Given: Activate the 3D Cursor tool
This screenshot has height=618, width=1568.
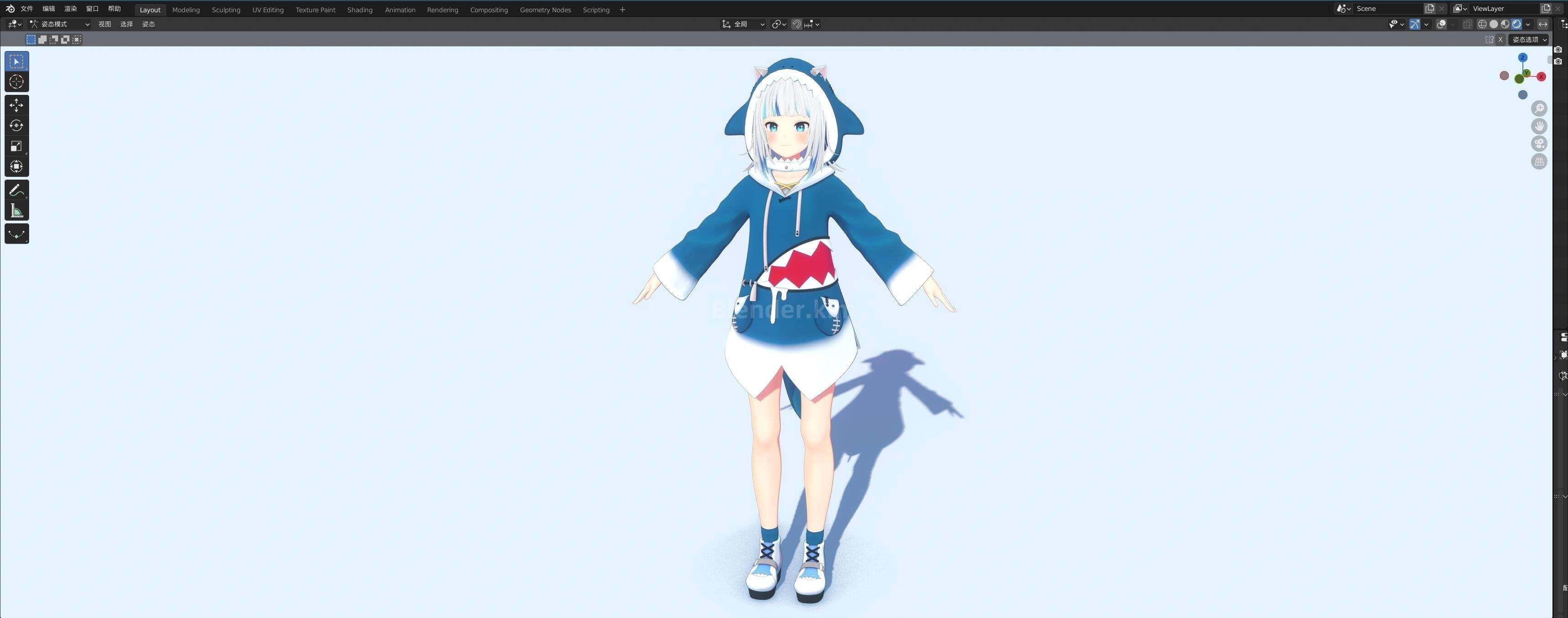Looking at the screenshot, I should (x=16, y=82).
